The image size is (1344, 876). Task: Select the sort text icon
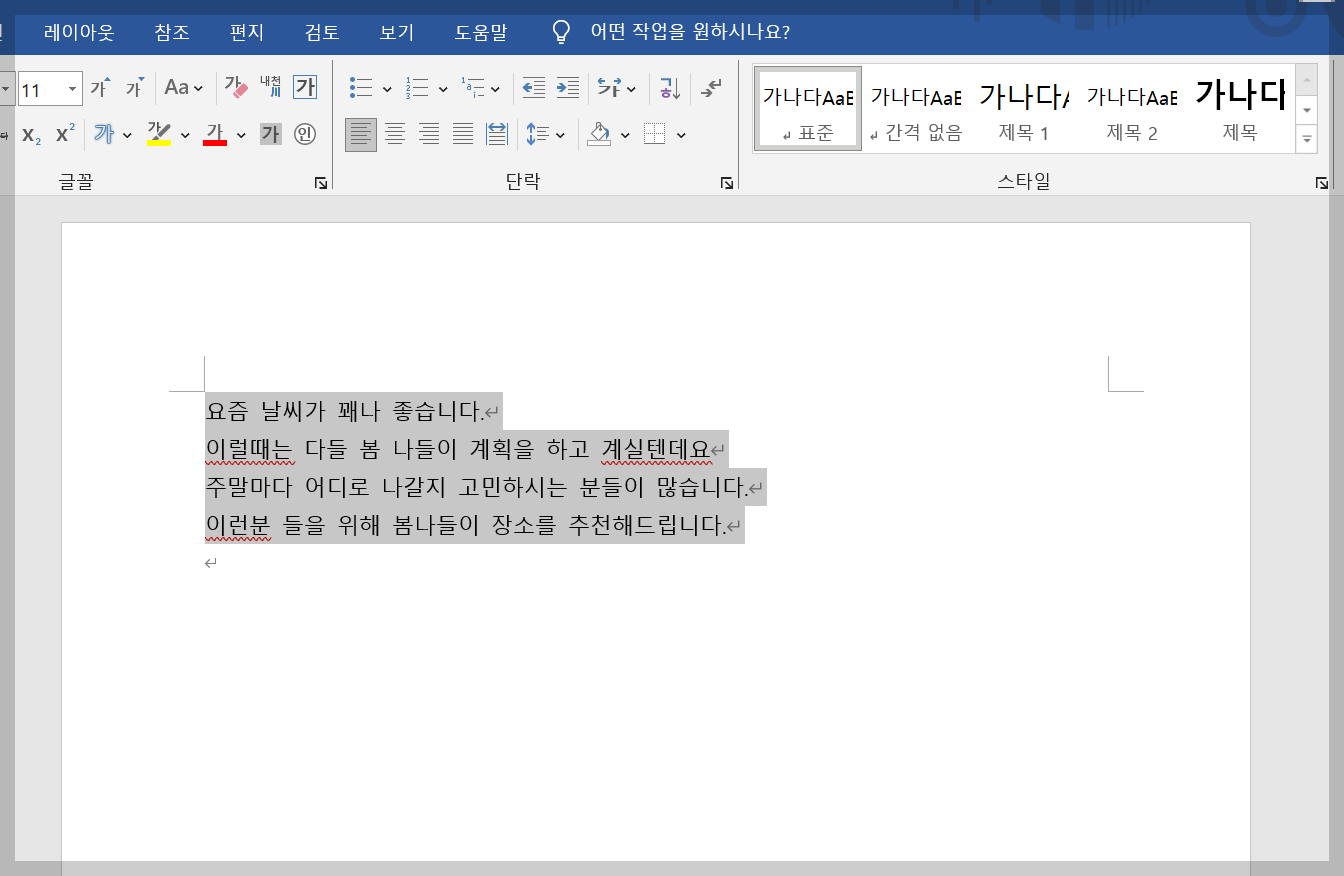point(668,87)
